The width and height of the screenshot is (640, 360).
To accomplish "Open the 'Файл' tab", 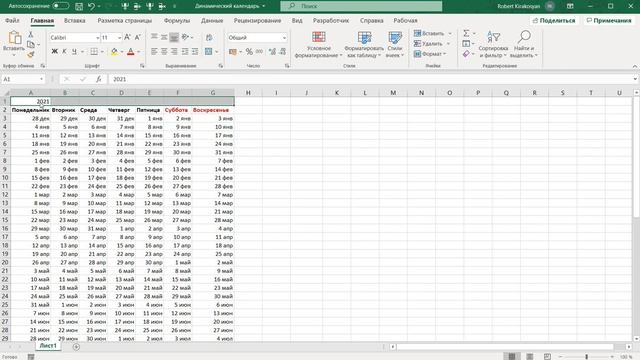I will (x=12, y=20).
